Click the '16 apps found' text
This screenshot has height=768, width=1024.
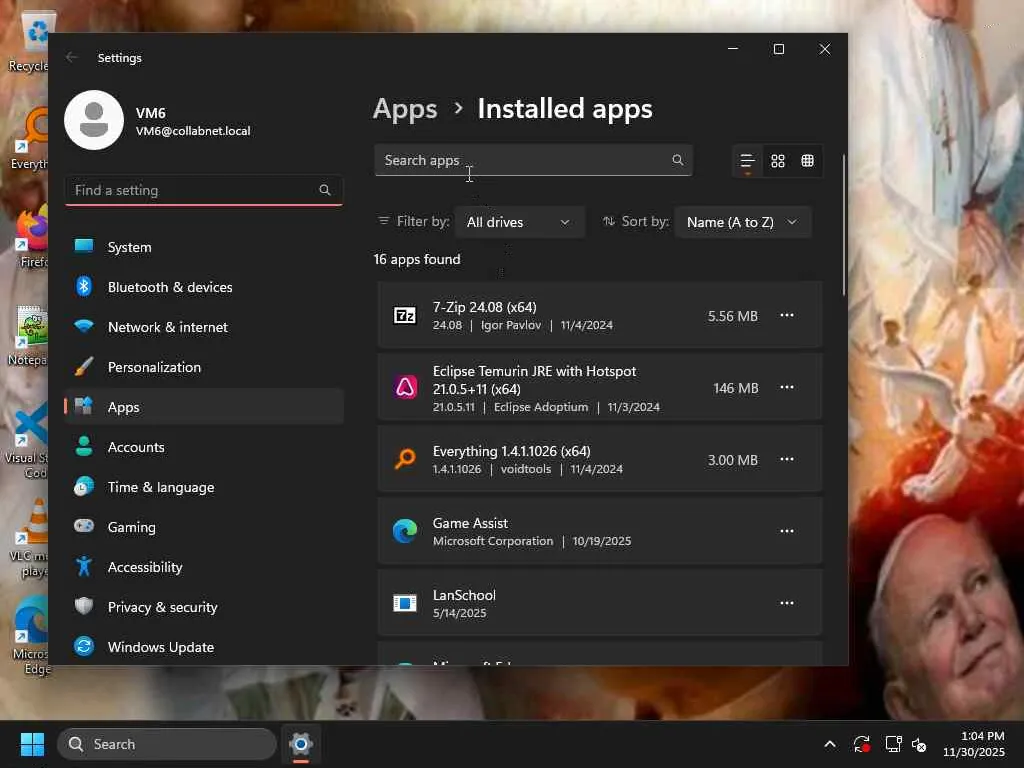click(x=417, y=259)
